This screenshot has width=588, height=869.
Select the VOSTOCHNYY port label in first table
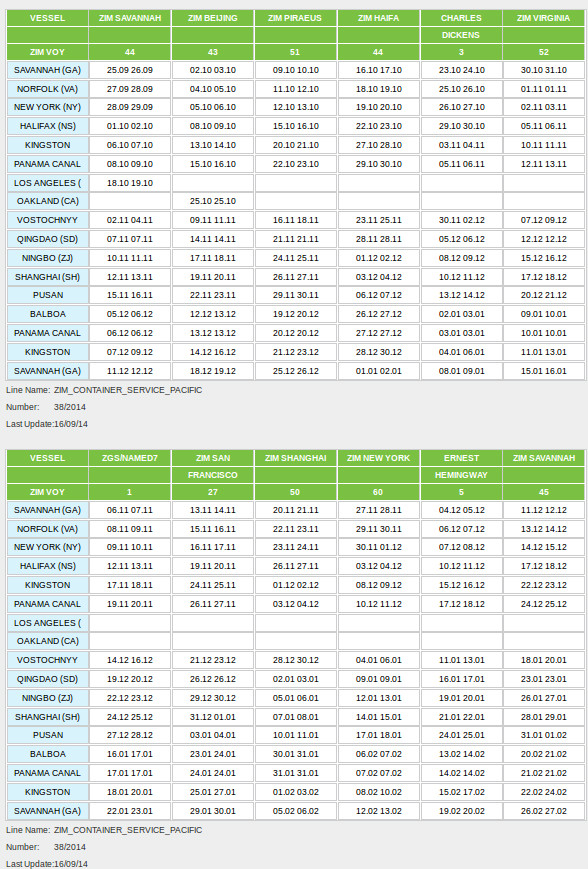click(47, 220)
